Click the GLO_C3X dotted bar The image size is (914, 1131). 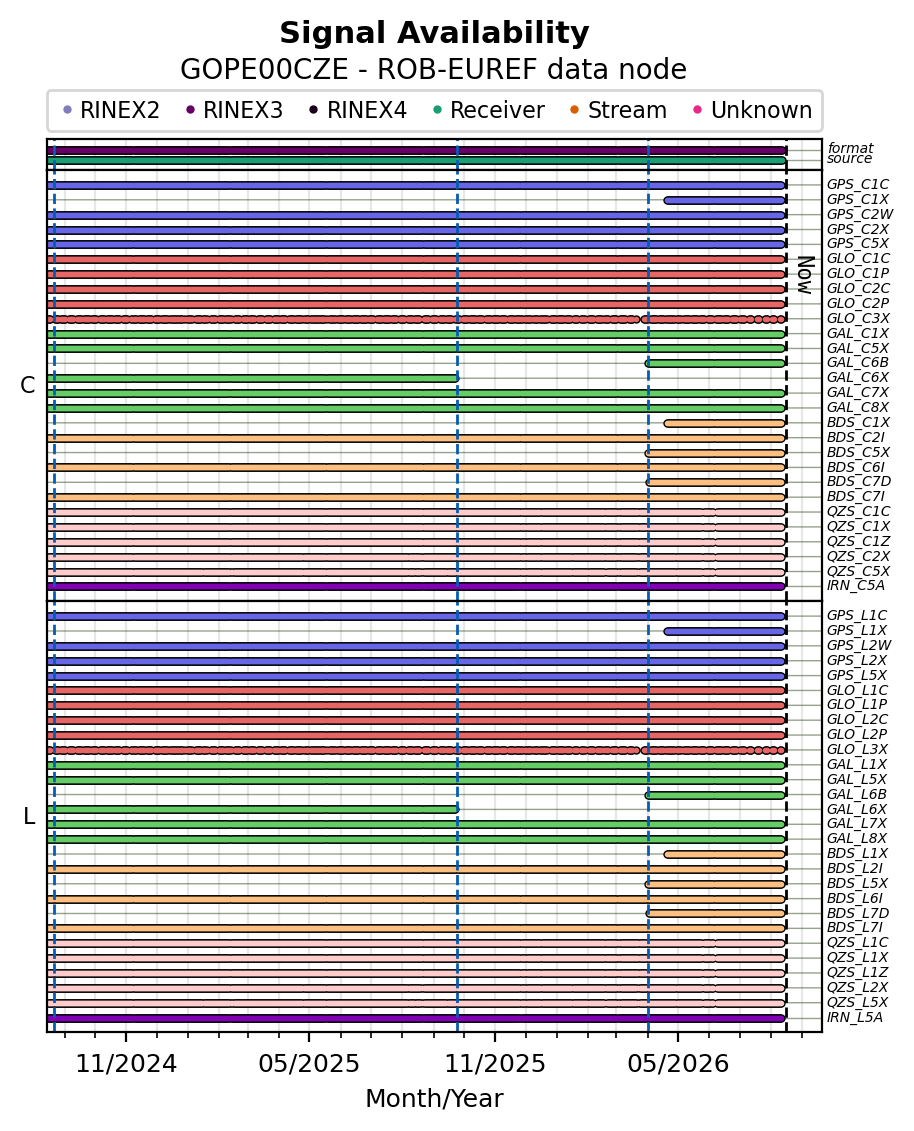point(416,319)
